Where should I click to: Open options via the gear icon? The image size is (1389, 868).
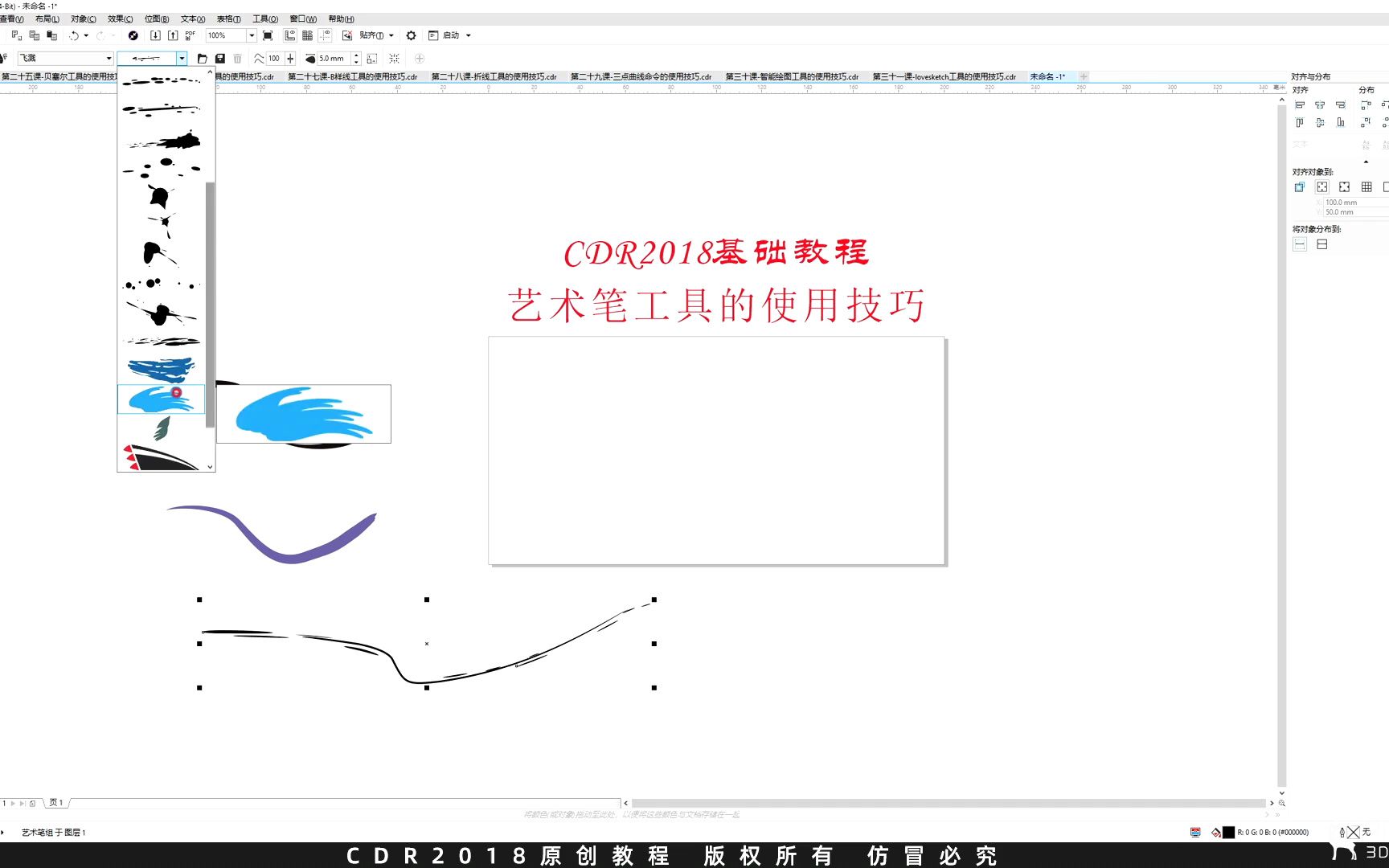411,35
